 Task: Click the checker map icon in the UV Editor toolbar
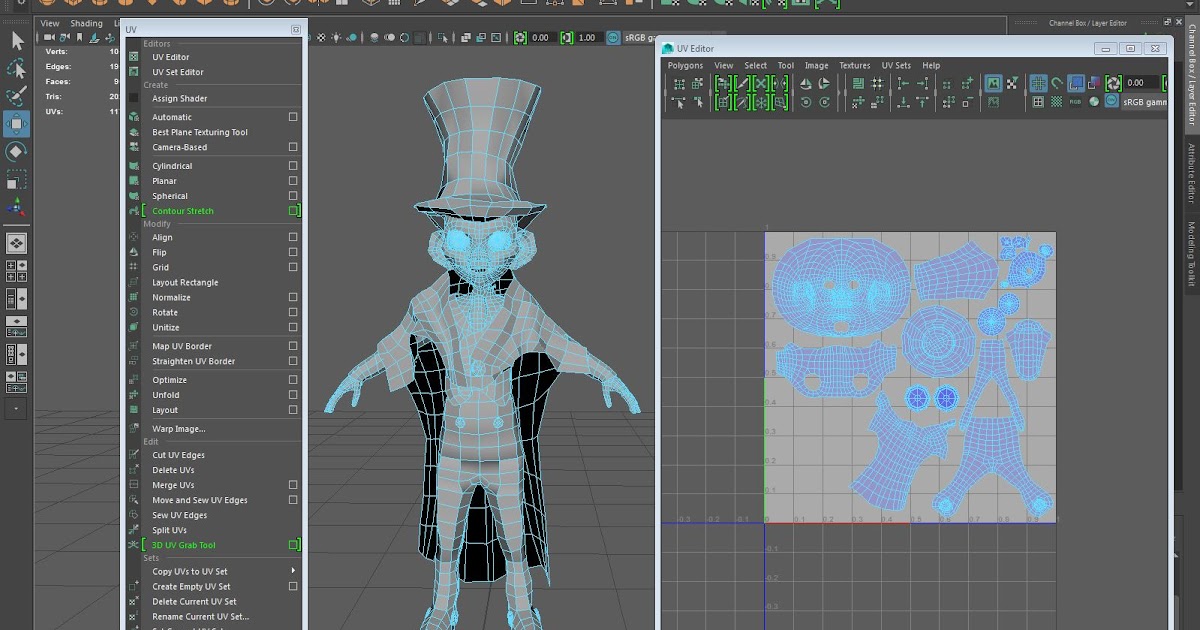point(1057,101)
